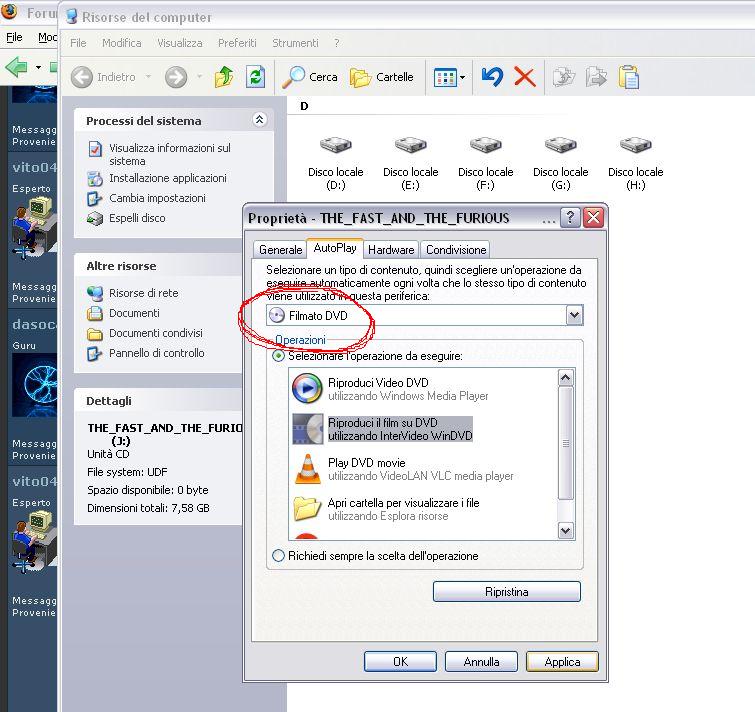Click the Annulla button
The width and height of the screenshot is (755, 712).
pos(481,661)
